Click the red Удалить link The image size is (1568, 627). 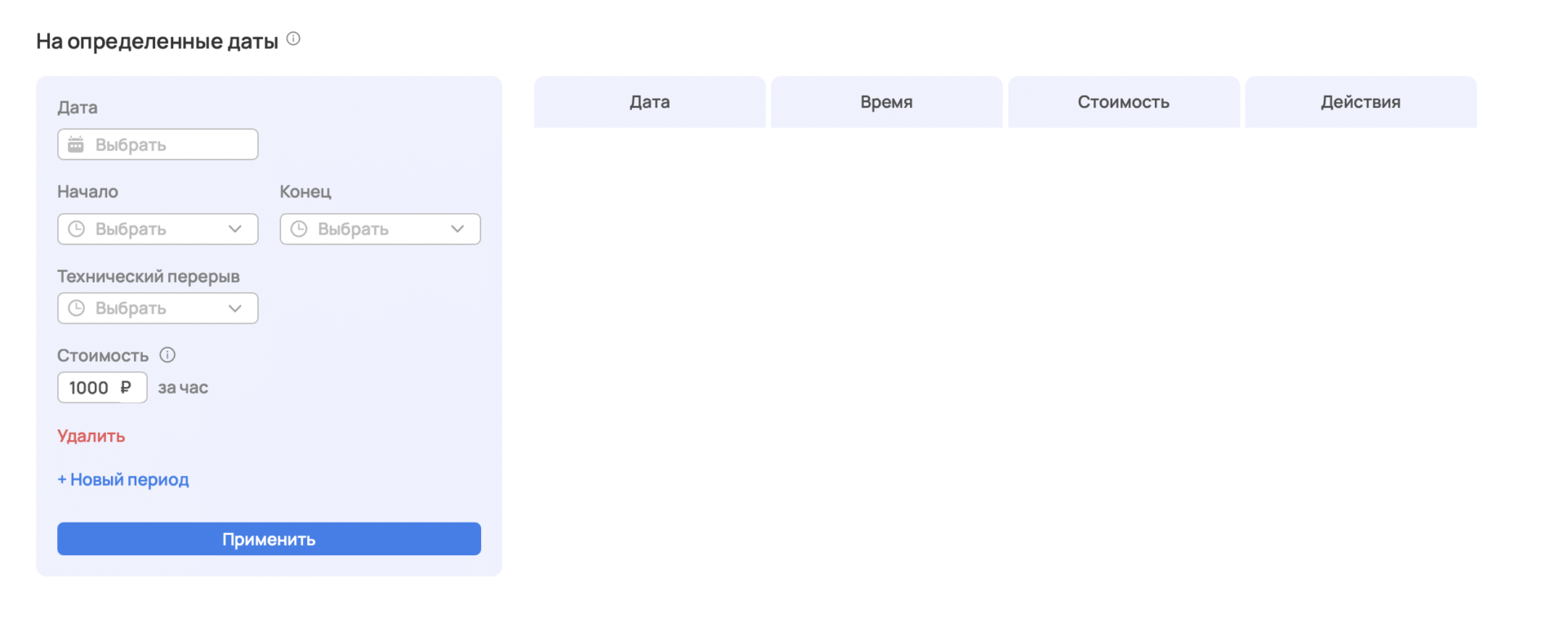(x=91, y=436)
